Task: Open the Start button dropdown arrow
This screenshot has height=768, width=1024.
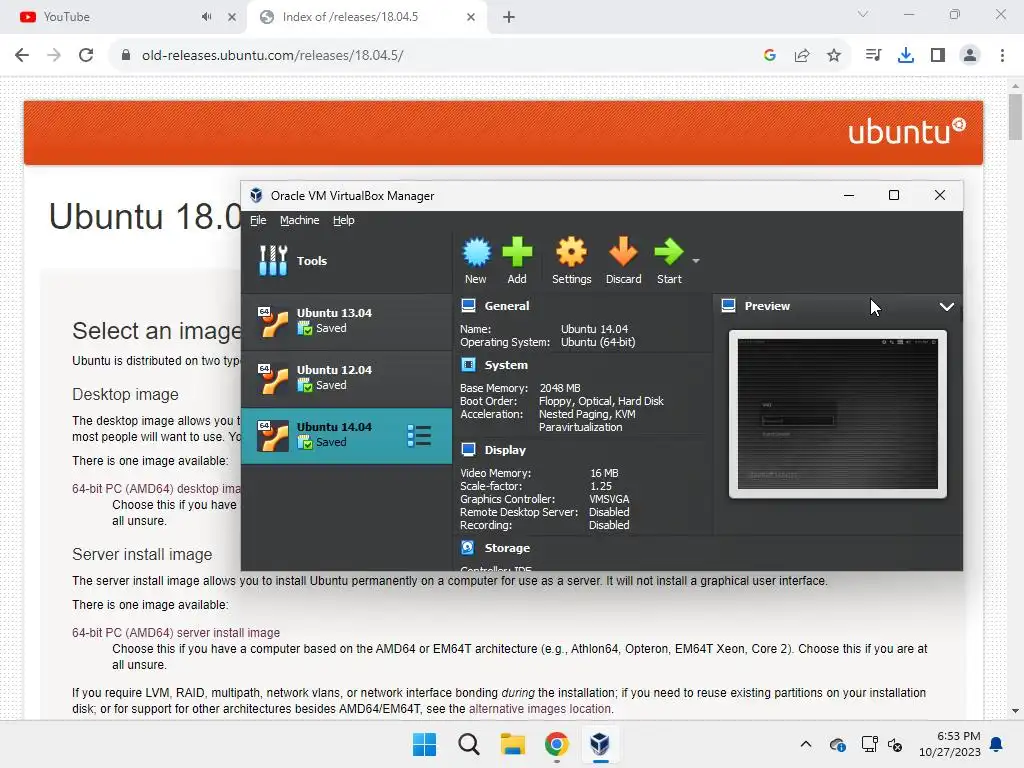Action: coord(696,261)
